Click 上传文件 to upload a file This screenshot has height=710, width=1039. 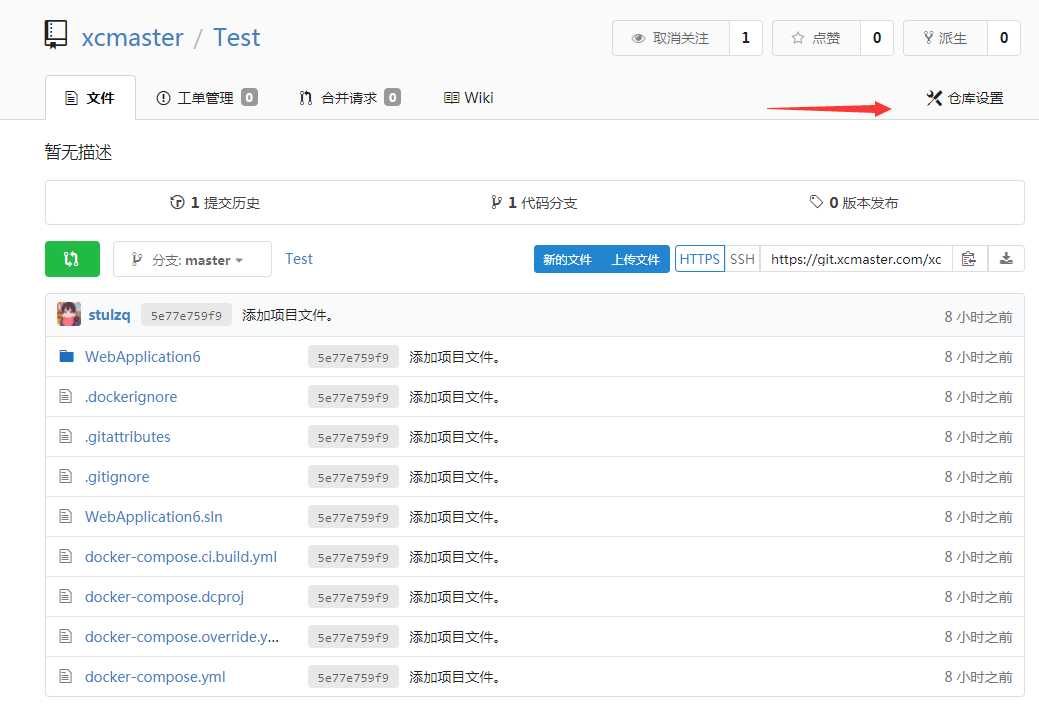pyautogui.click(x=635, y=259)
